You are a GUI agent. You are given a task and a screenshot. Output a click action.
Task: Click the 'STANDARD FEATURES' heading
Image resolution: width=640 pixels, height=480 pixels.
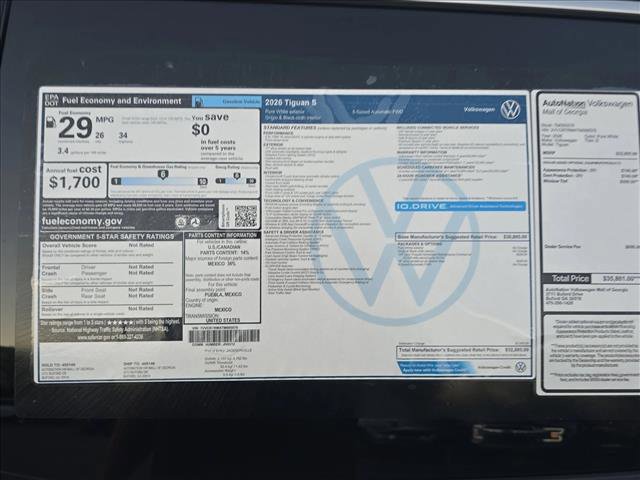(x=290, y=128)
